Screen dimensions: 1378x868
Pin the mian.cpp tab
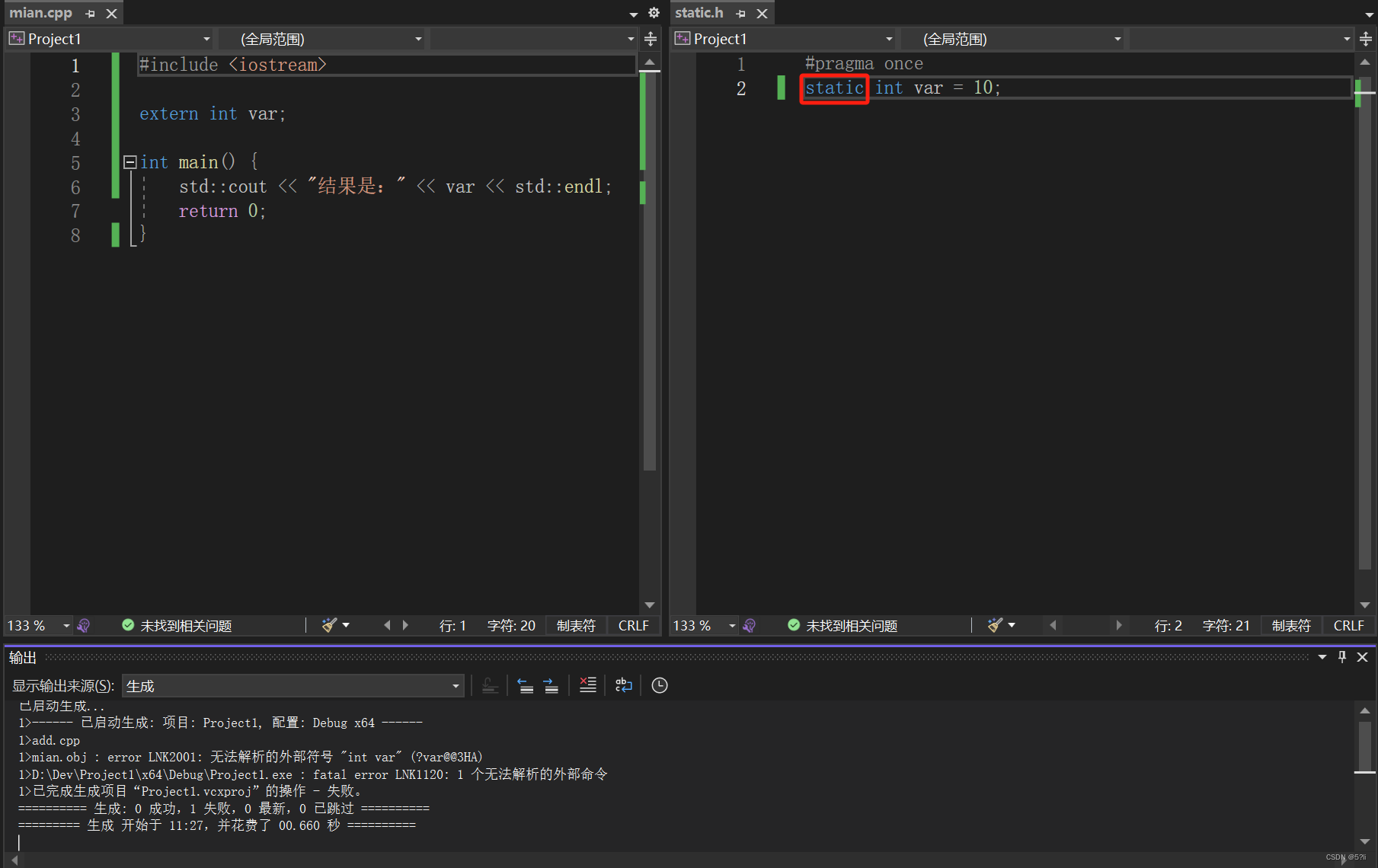[91, 14]
